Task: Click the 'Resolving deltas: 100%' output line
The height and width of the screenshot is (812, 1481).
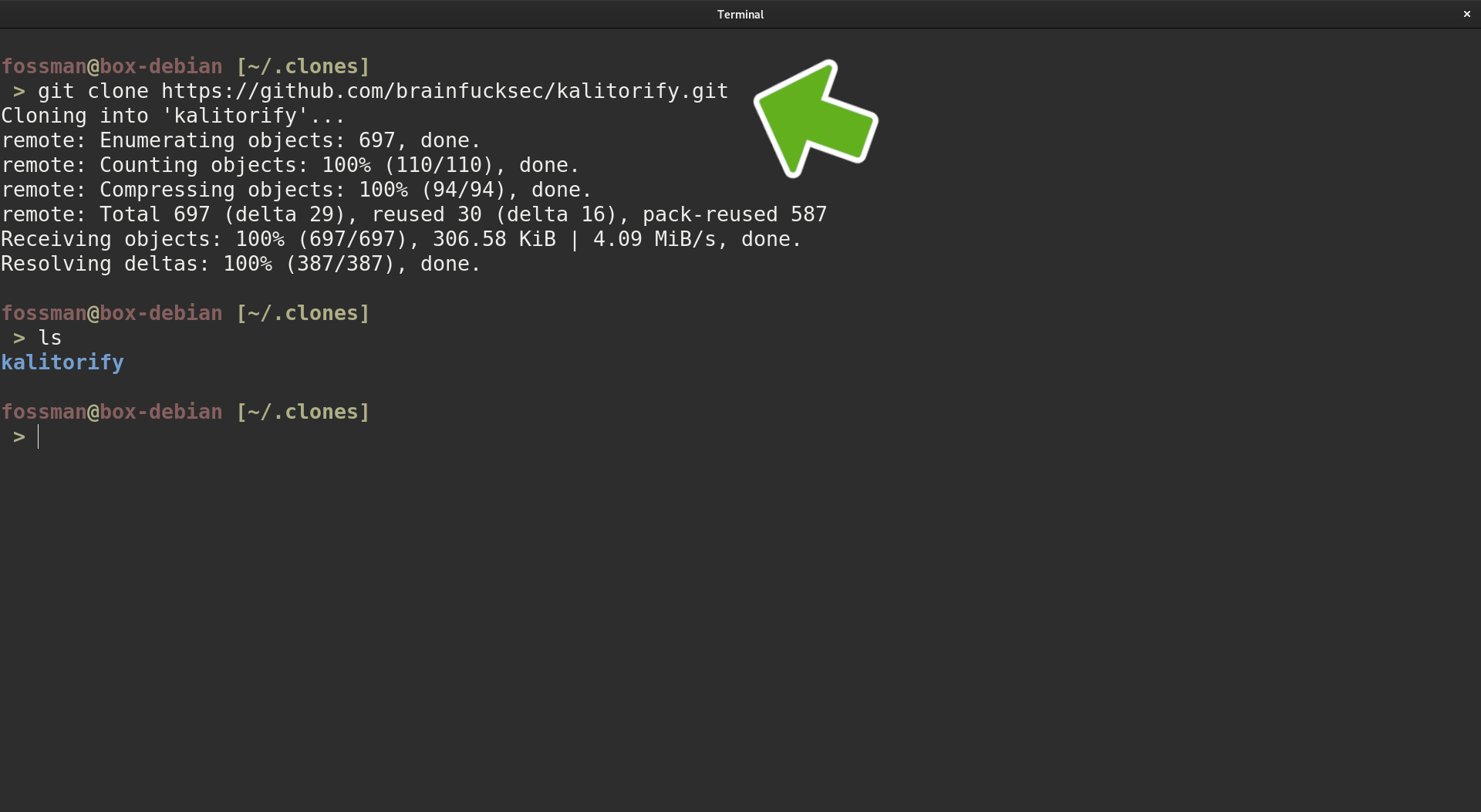Action: pos(241,264)
